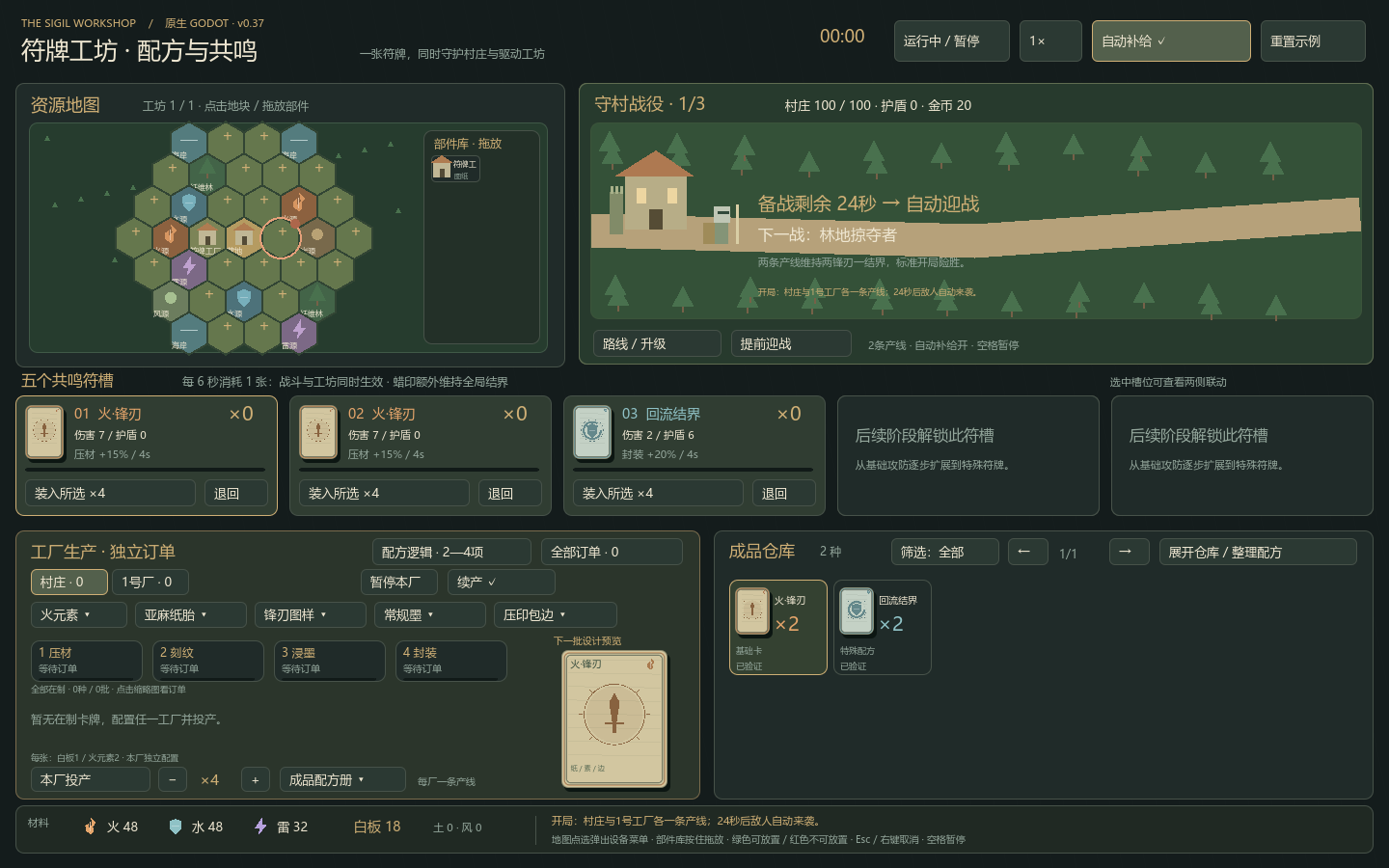Open the 成品配方册 dropdown

[342, 779]
